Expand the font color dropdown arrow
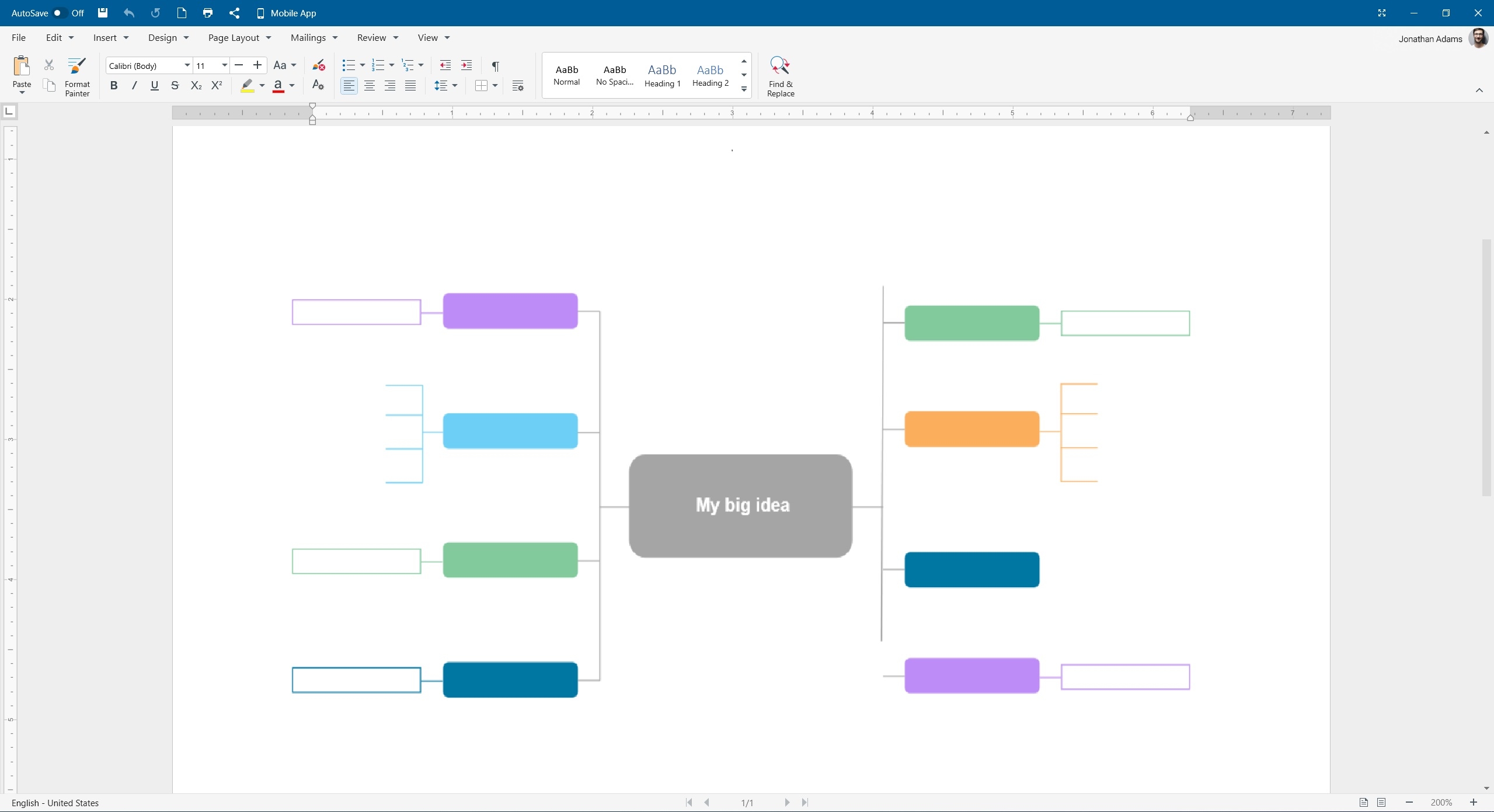 pyautogui.click(x=291, y=86)
